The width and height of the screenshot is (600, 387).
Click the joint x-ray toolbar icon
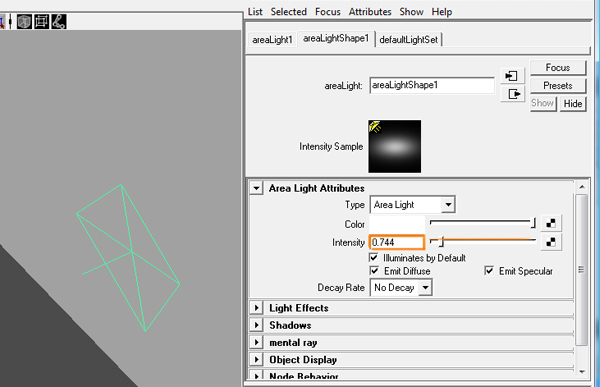tap(59, 21)
